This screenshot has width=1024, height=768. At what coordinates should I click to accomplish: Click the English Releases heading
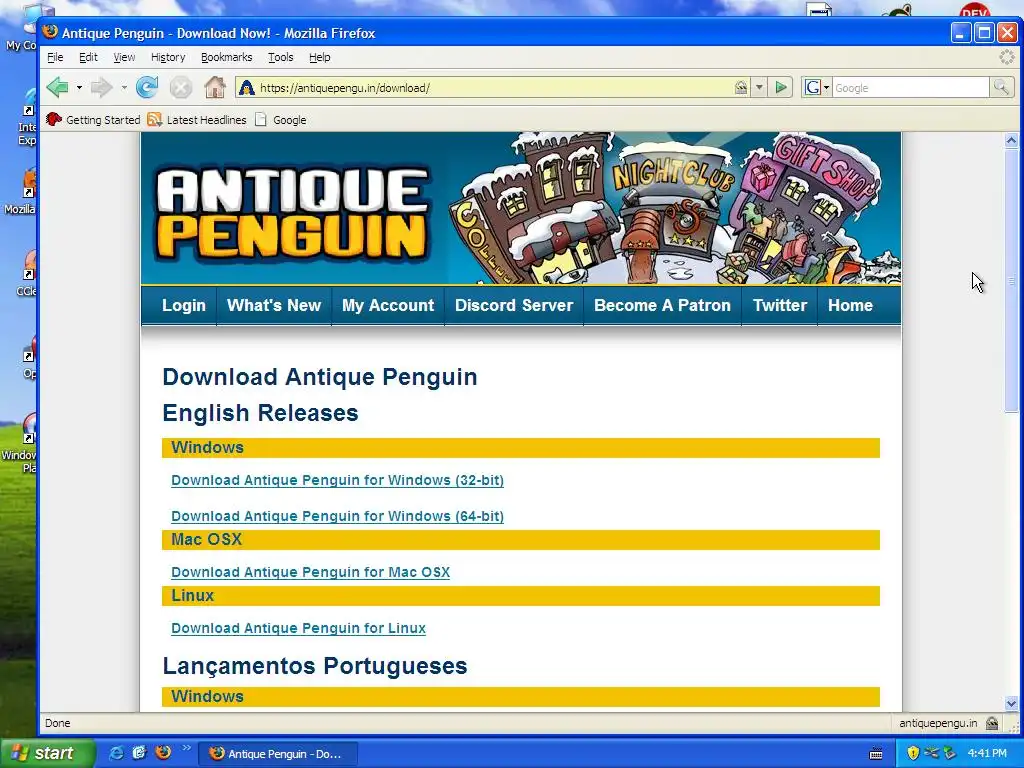(261, 413)
